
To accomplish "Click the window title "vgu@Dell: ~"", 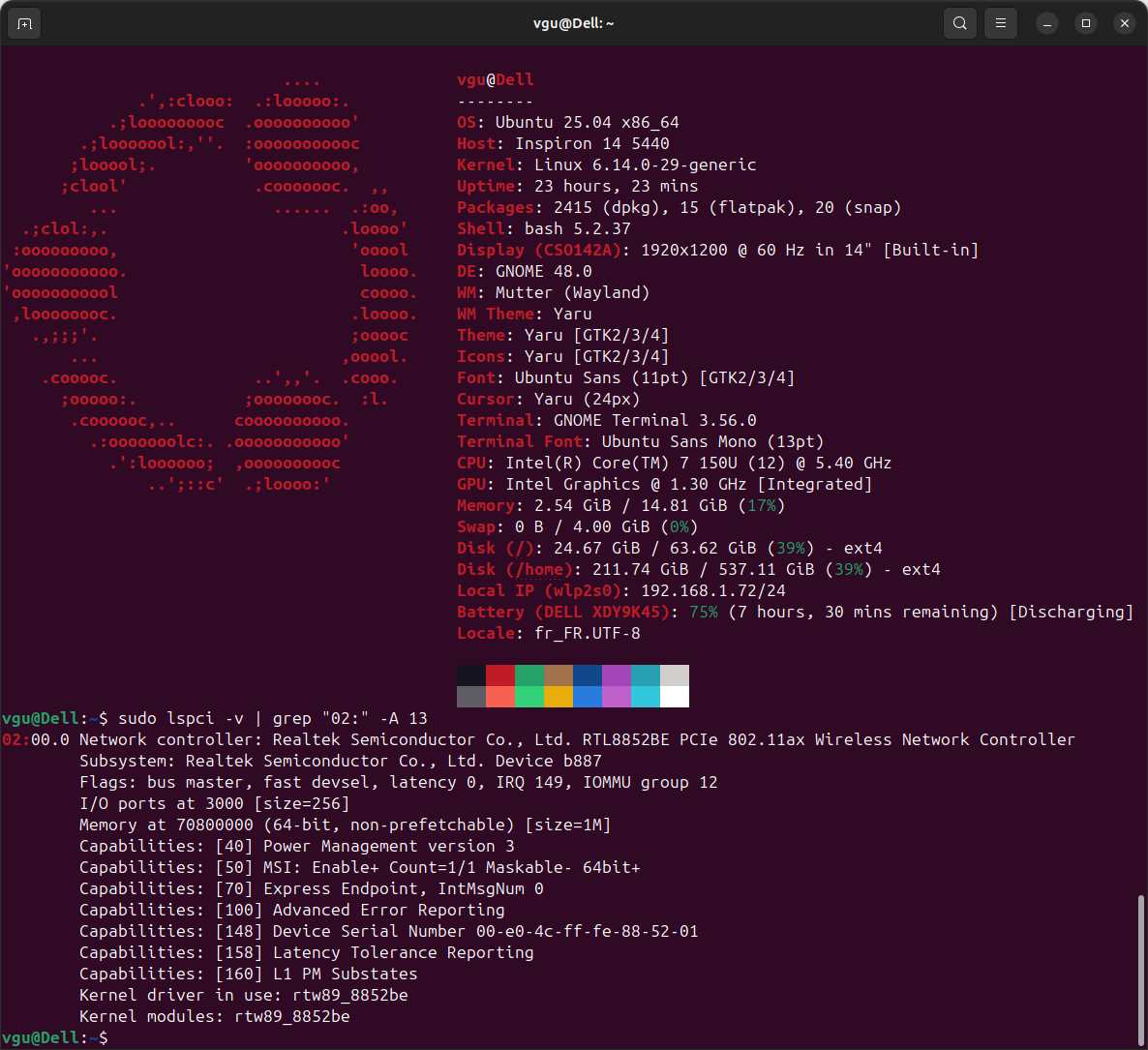I will (x=573, y=23).
